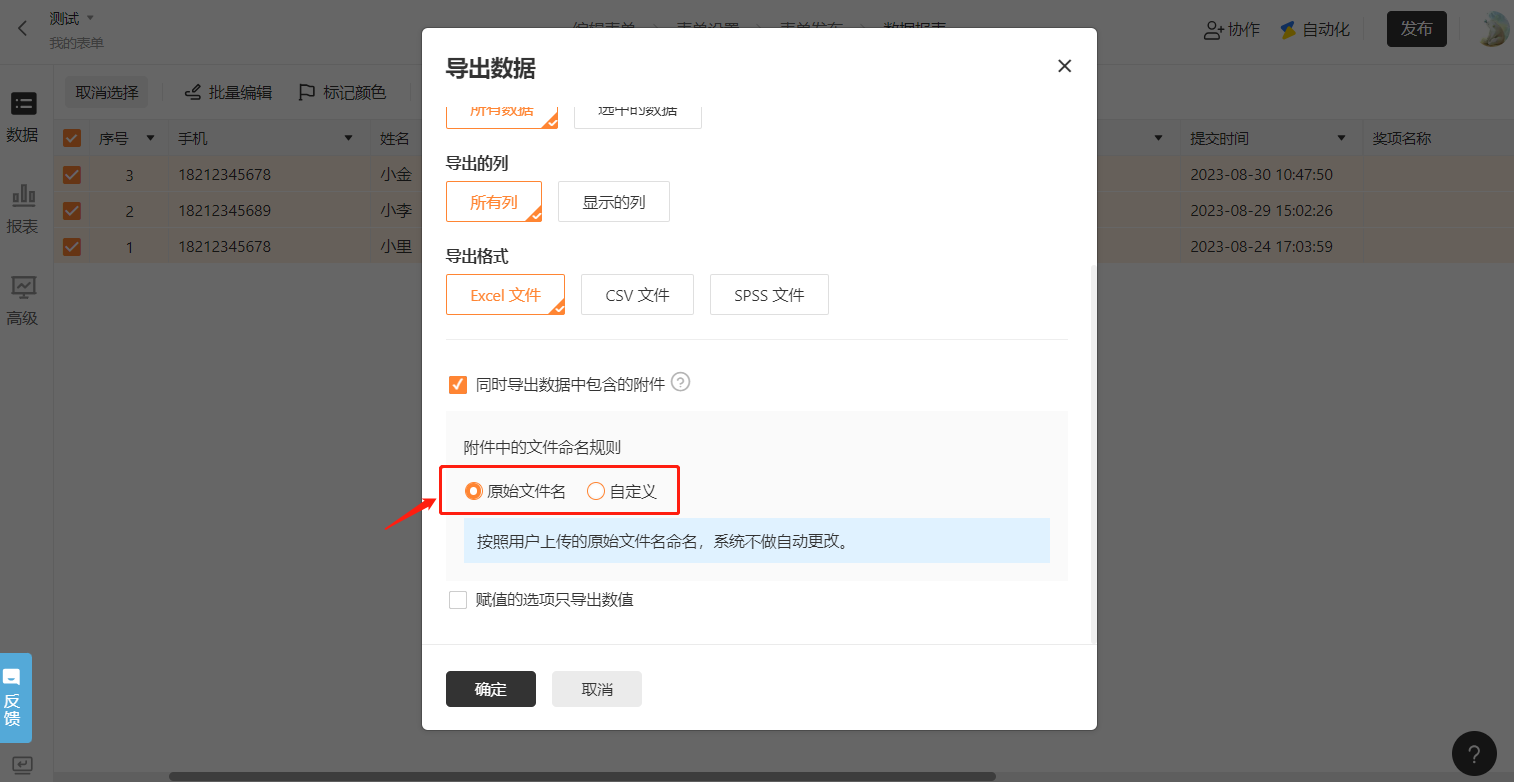Click timestamp 2023-08-30 10:47:50
1514x782 pixels.
1261,175
